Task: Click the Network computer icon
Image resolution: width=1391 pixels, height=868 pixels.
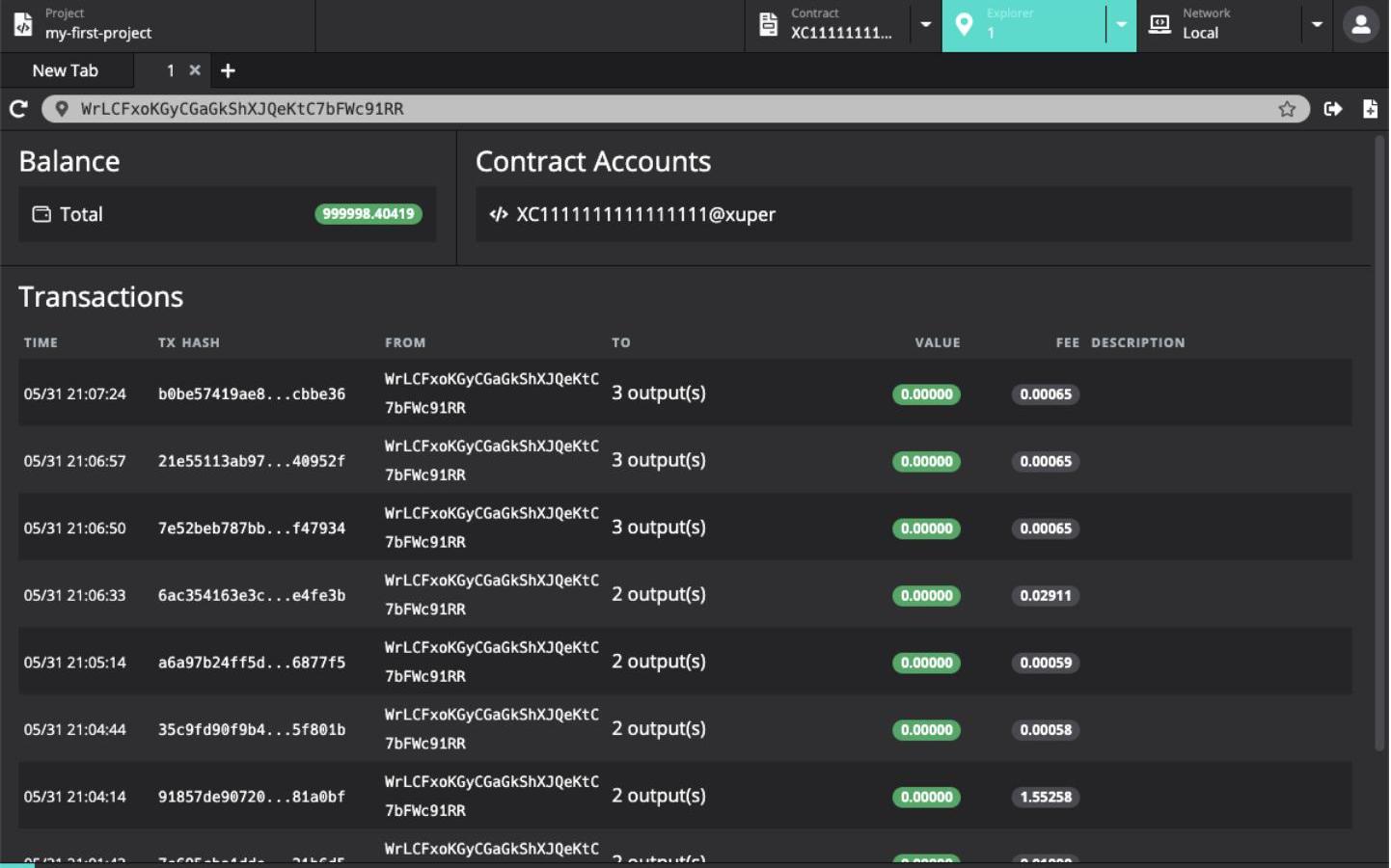Action: (x=1160, y=25)
